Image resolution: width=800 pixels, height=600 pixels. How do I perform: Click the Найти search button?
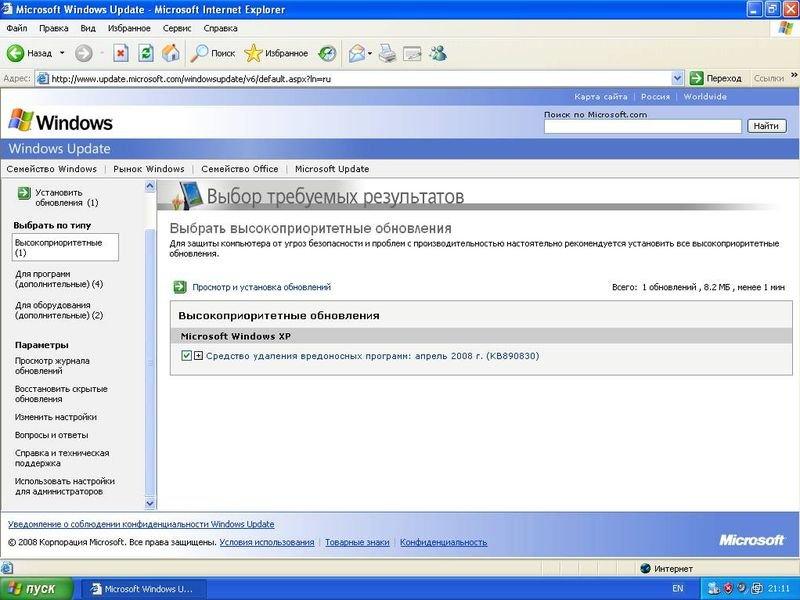[766, 126]
